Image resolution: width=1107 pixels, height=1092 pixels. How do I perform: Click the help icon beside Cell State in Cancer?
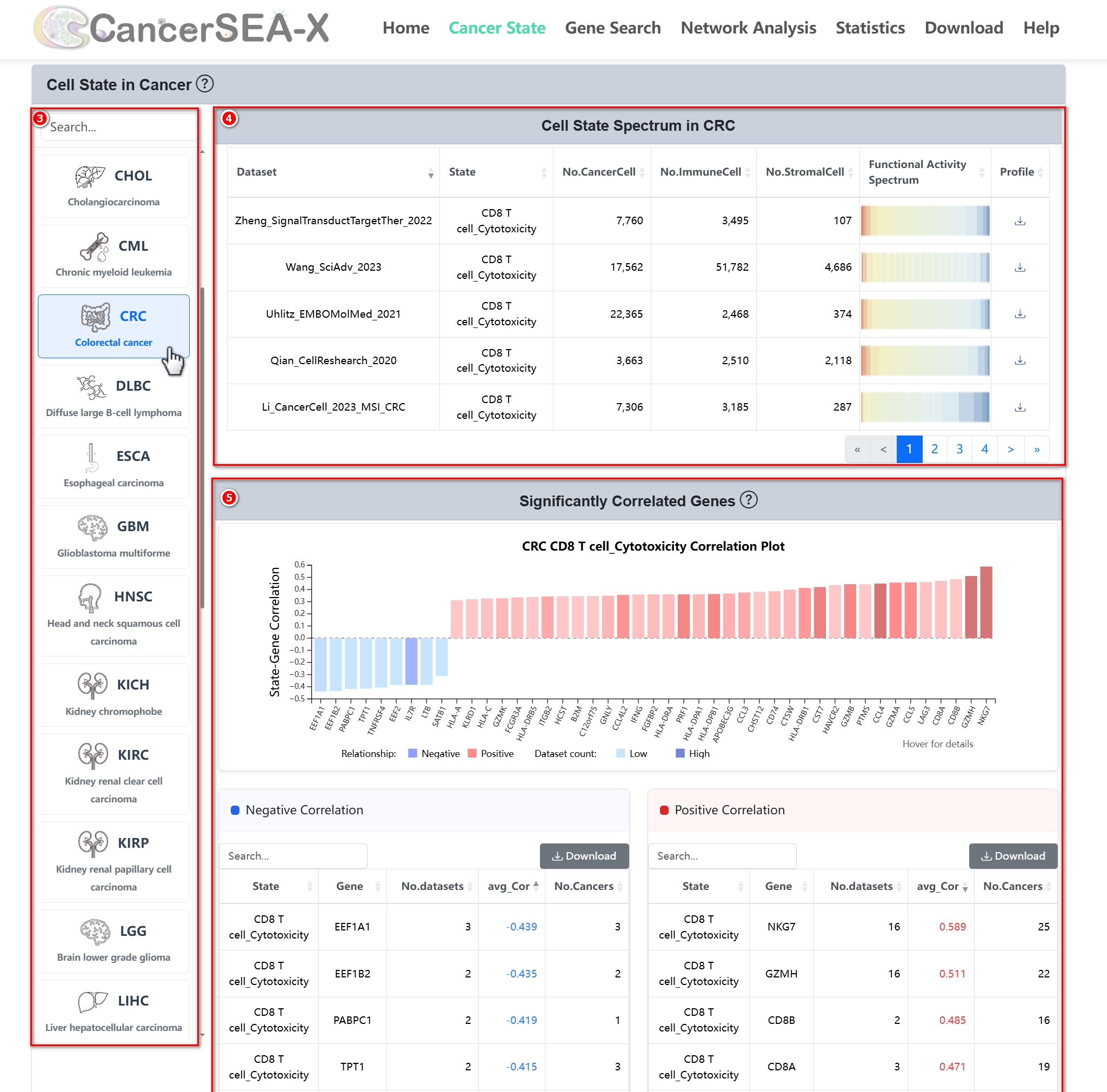(x=204, y=84)
